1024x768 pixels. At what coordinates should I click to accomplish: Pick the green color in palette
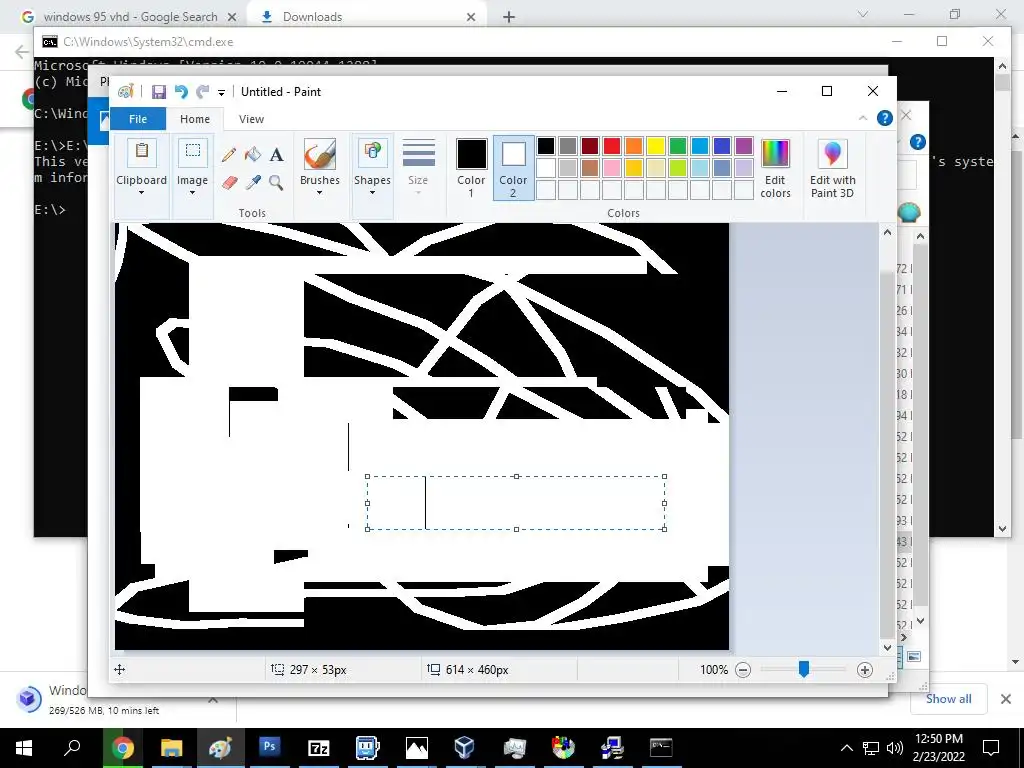(x=678, y=146)
